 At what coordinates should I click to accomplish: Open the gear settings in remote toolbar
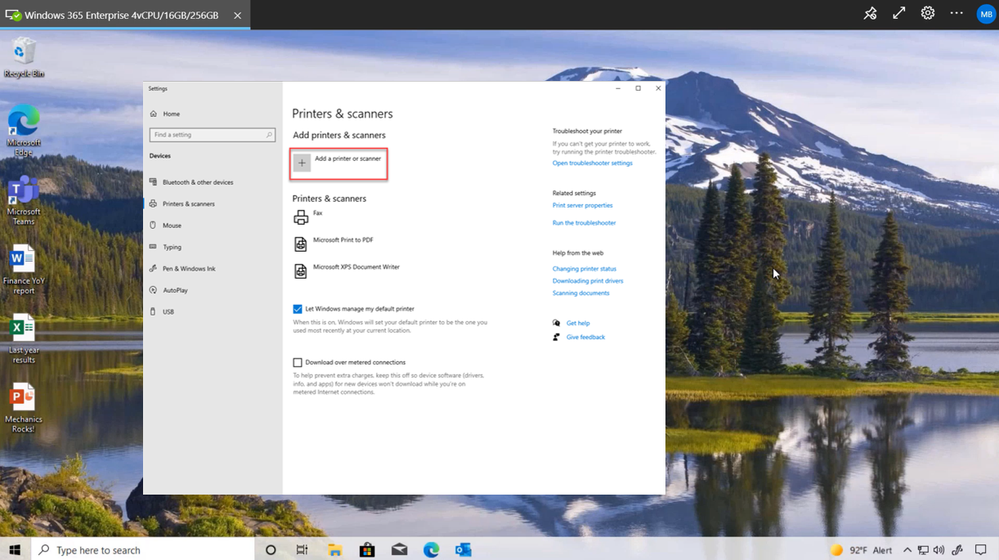(x=928, y=13)
